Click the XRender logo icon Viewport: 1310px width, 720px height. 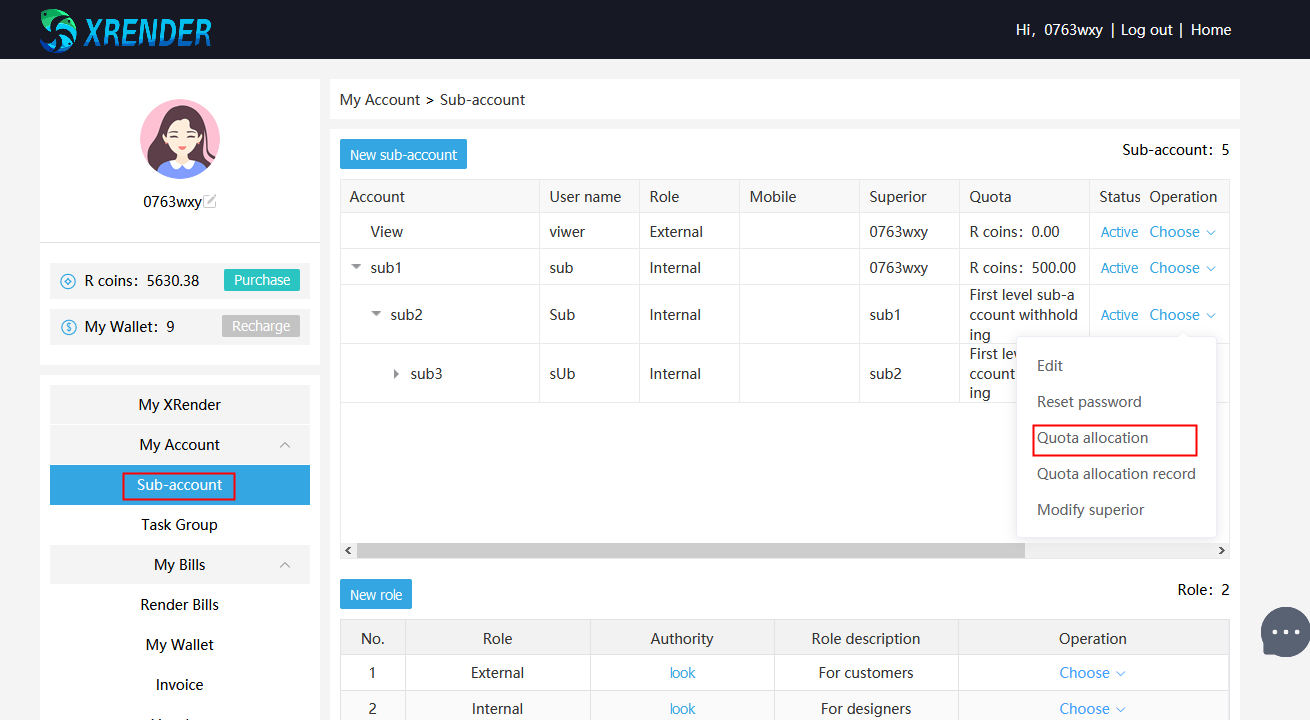tap(57, 30)
